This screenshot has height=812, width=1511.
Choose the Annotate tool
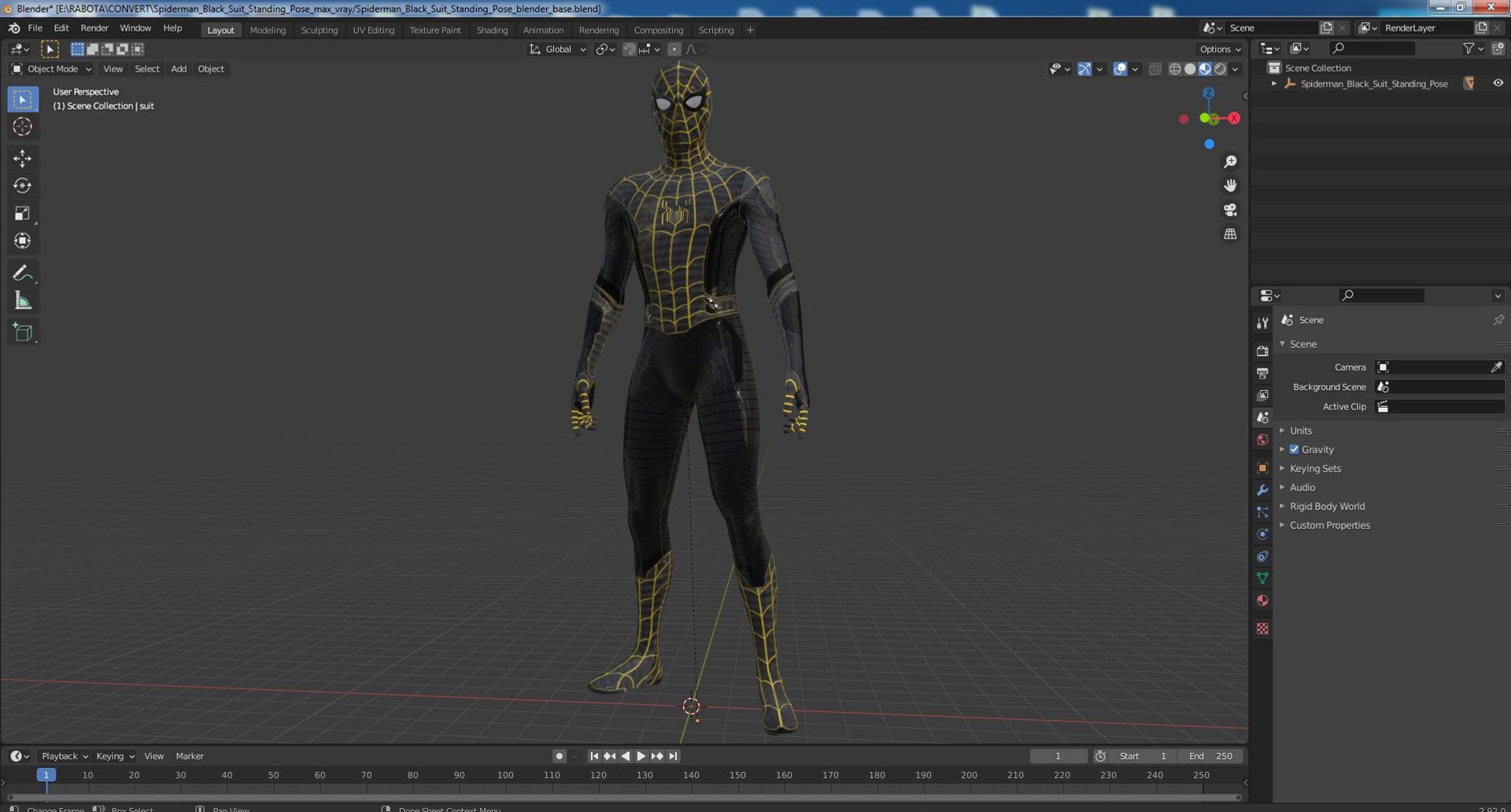(22, 273)
